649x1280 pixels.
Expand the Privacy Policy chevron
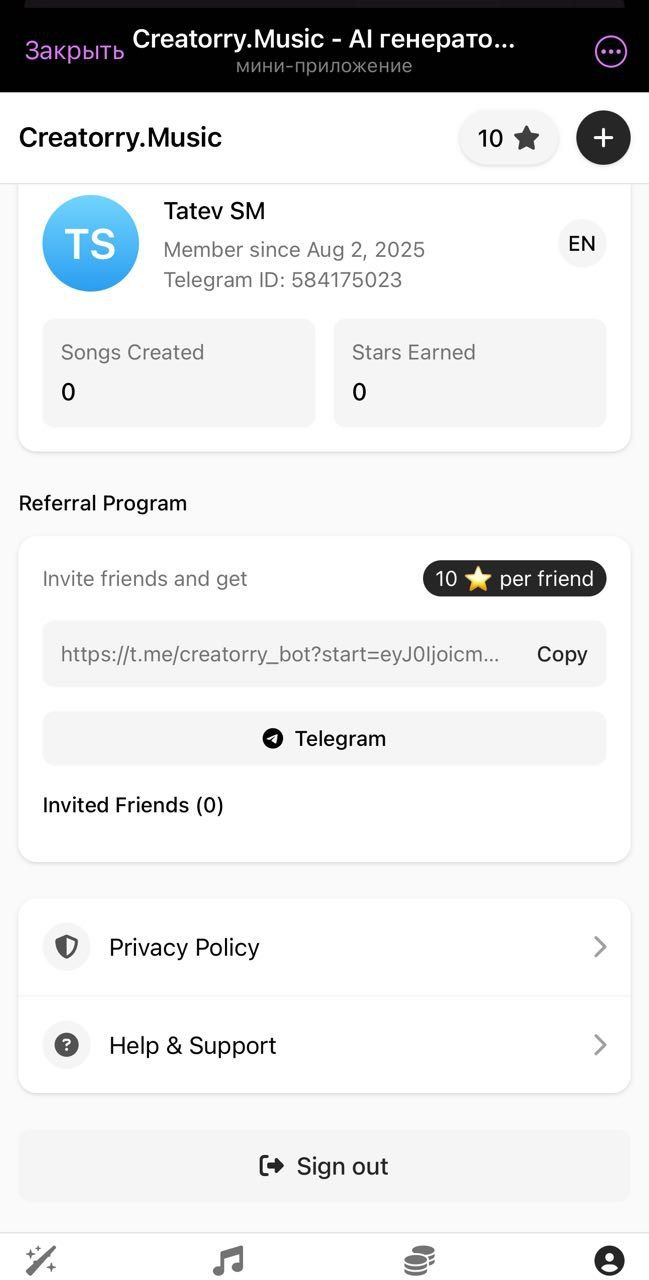click(599, 946)
